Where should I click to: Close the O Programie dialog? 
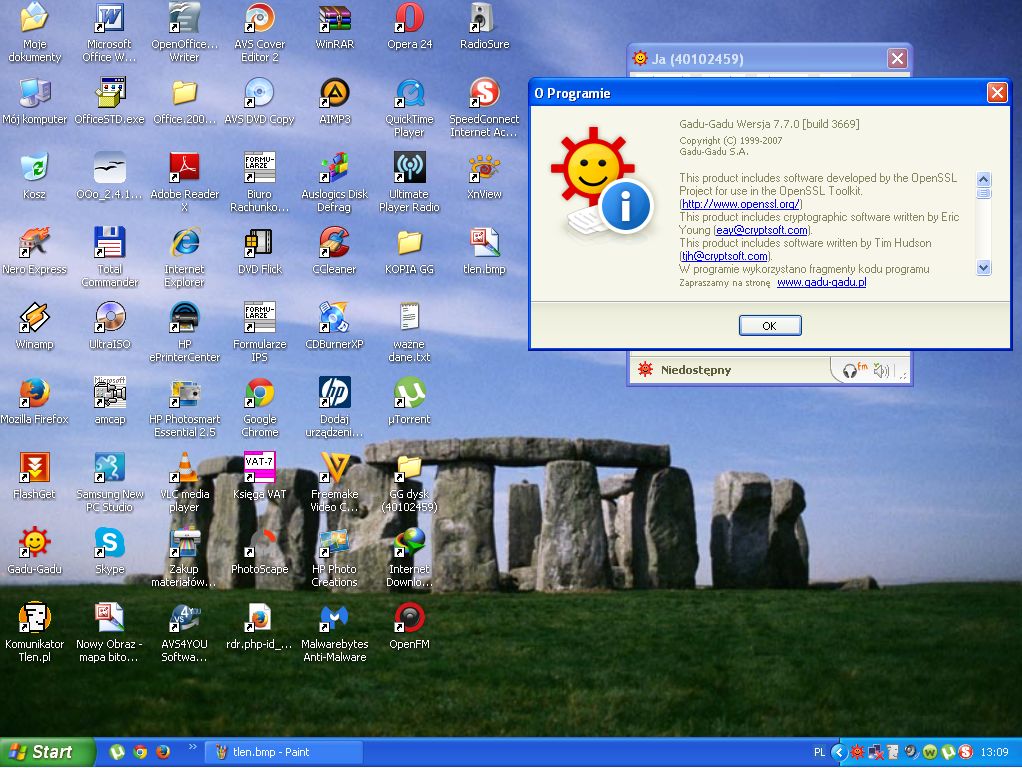tap(997, 93)
